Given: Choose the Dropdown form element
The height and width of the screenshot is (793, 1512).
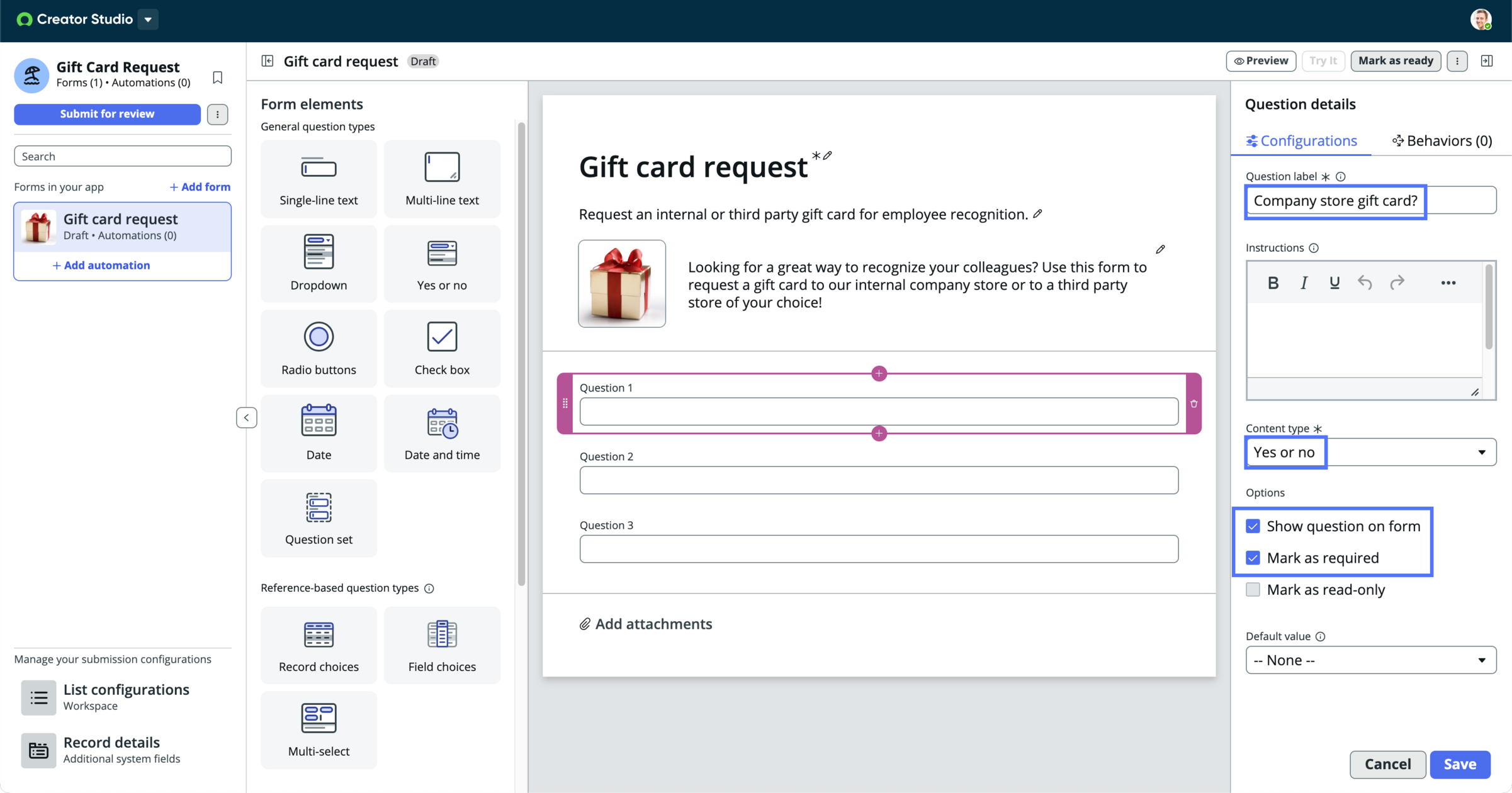Looking at the screenshot, I should click(x=319, y=264).
